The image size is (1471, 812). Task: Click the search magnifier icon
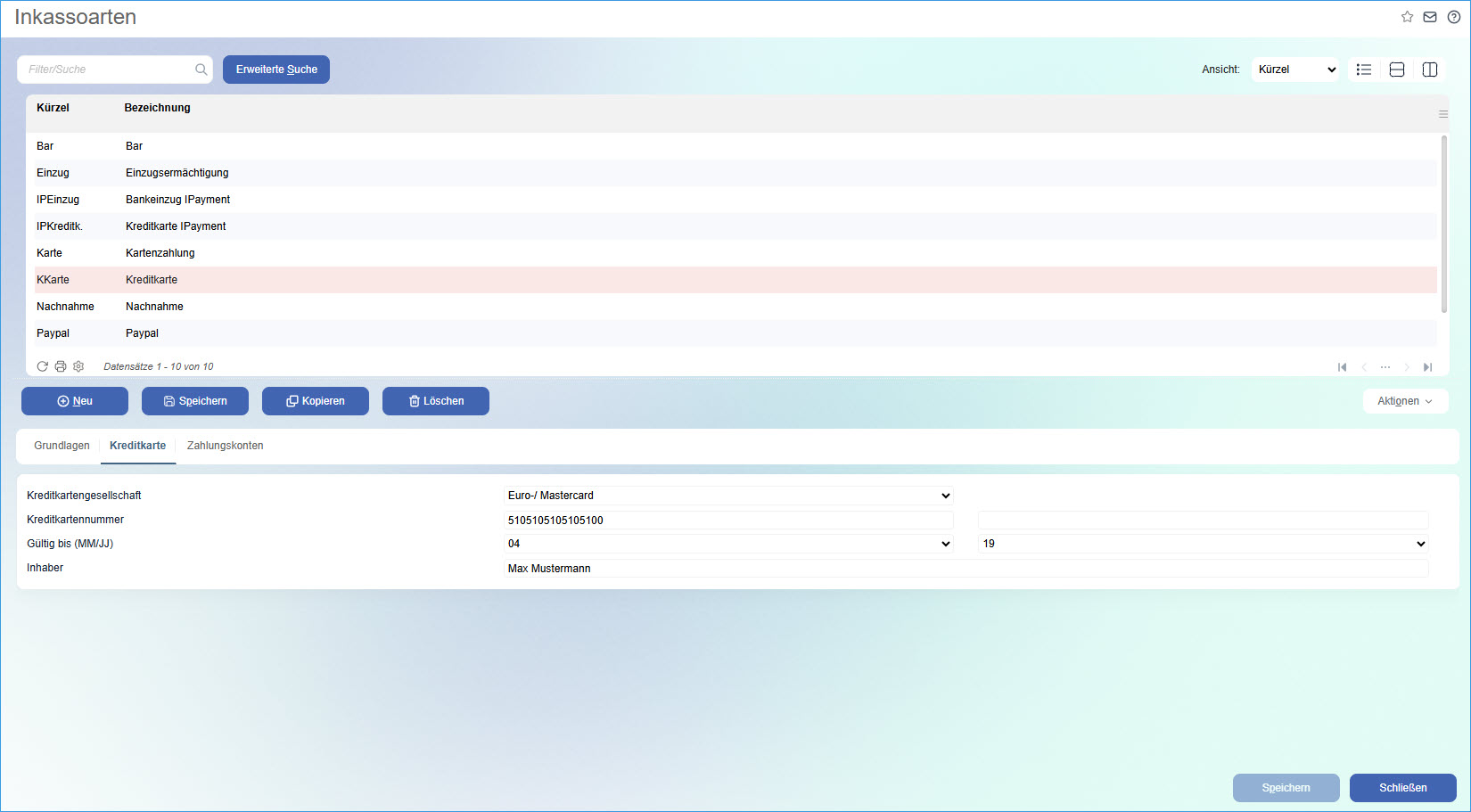201,70
